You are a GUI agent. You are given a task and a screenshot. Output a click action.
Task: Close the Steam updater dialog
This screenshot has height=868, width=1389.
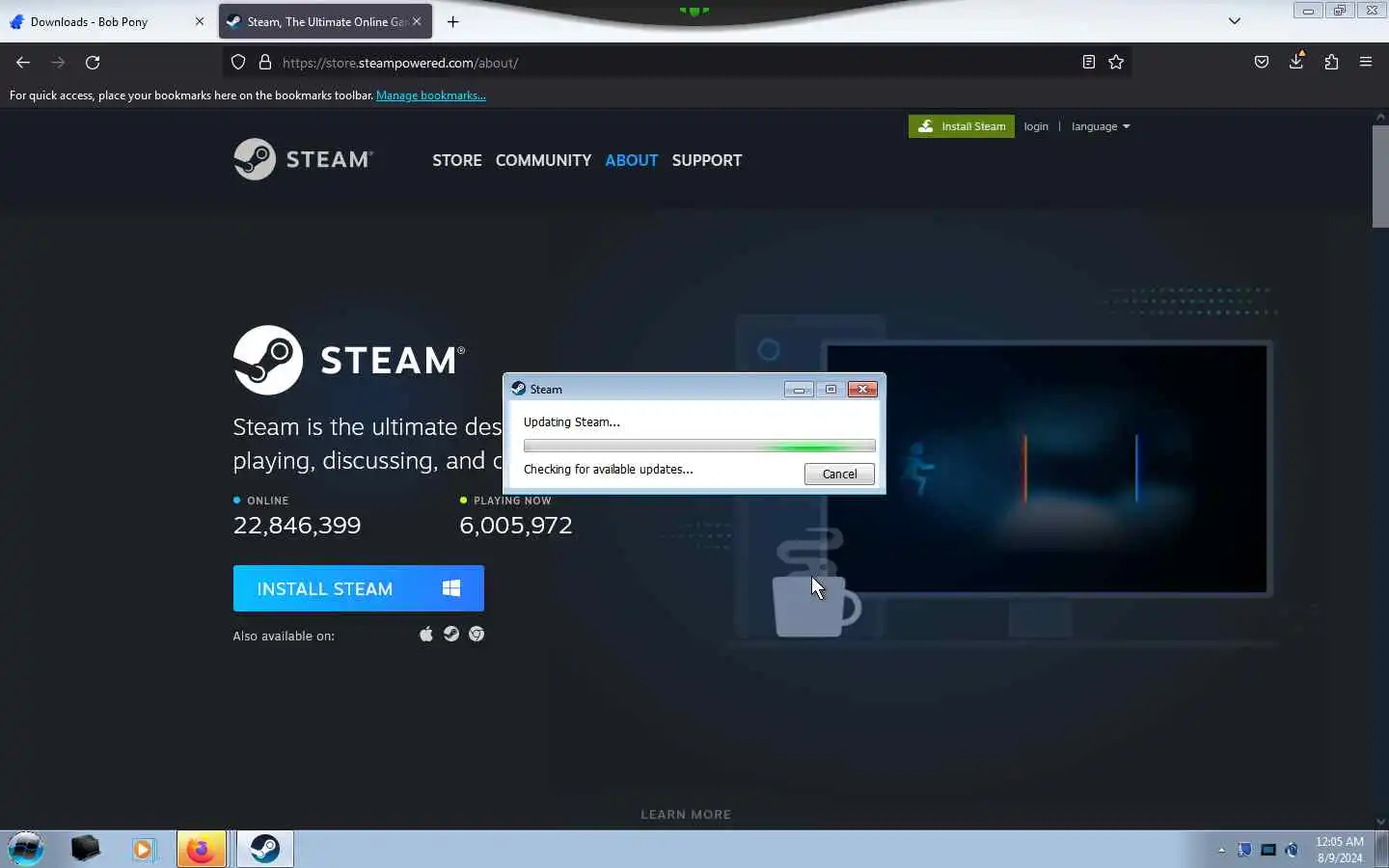862,390
